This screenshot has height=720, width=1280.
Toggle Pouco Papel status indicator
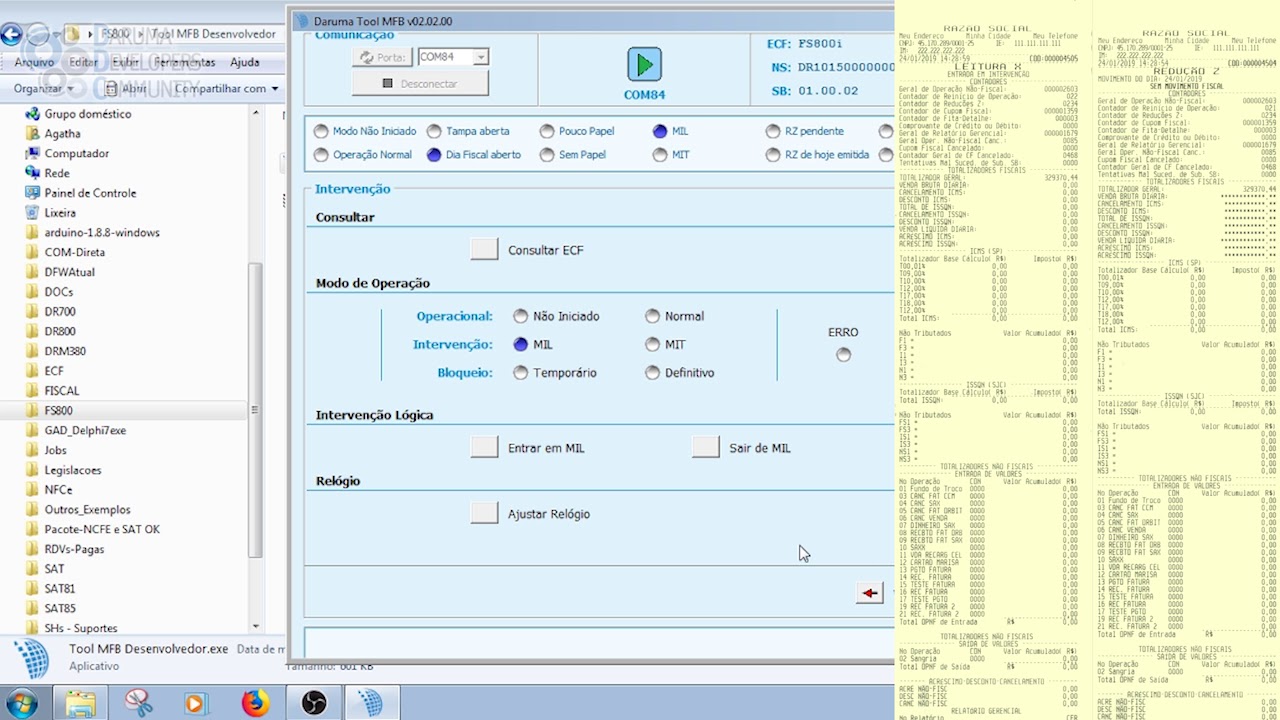(547, 131)
